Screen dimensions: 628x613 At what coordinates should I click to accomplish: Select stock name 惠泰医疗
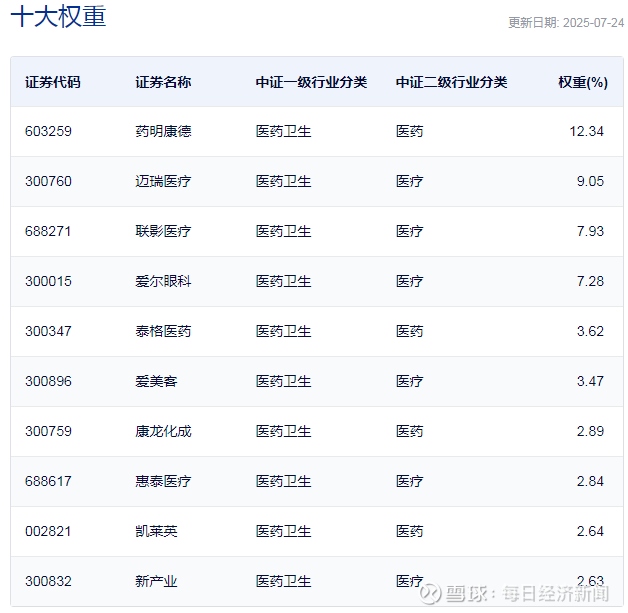163,481
